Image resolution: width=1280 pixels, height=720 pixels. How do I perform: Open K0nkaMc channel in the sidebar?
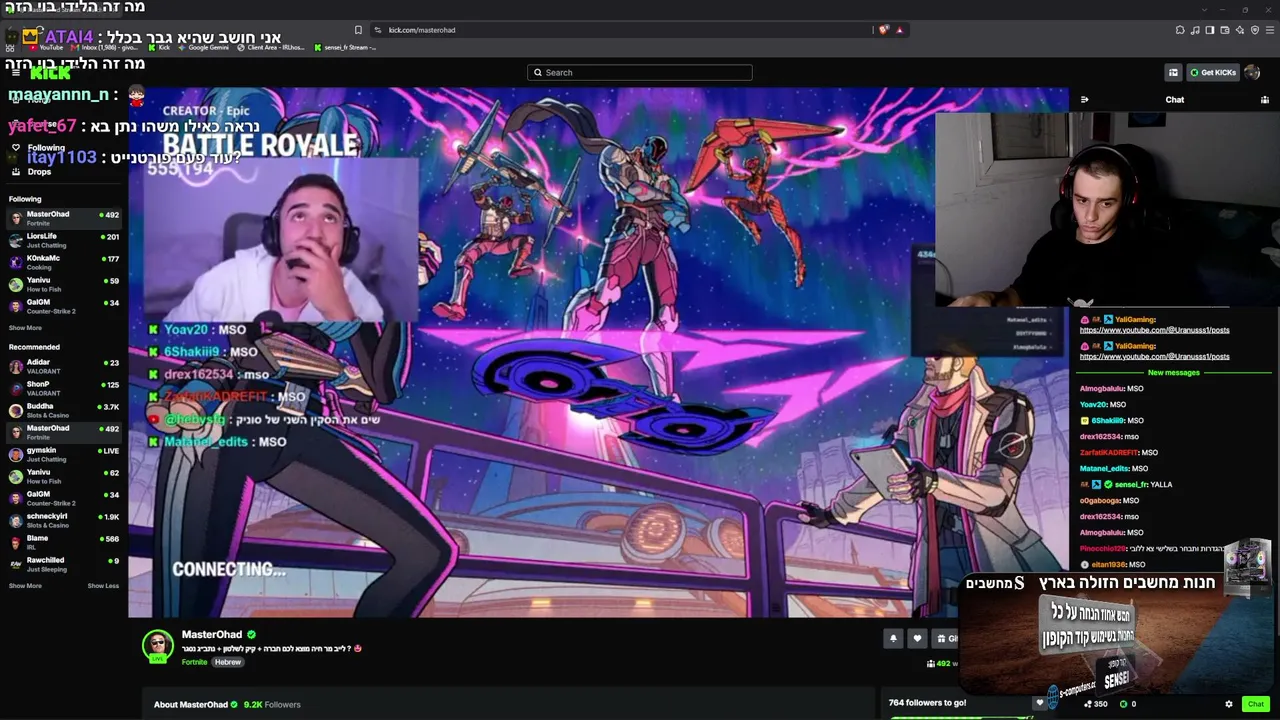[x=64, y=262]
